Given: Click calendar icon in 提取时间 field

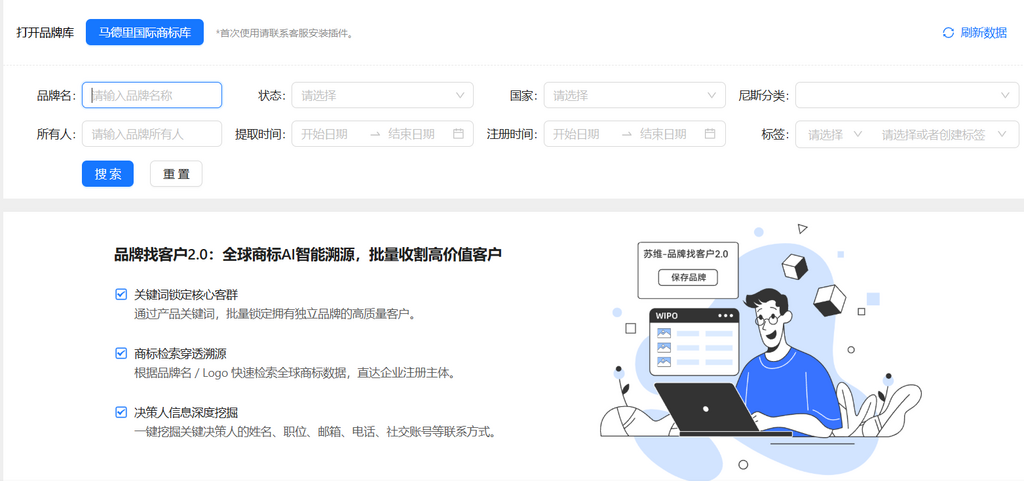Looking at the screenshot, I should (458, 134).
